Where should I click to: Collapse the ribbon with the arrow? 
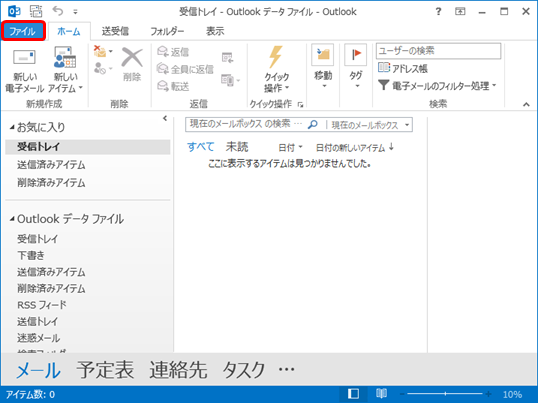(x=526, y=105)
